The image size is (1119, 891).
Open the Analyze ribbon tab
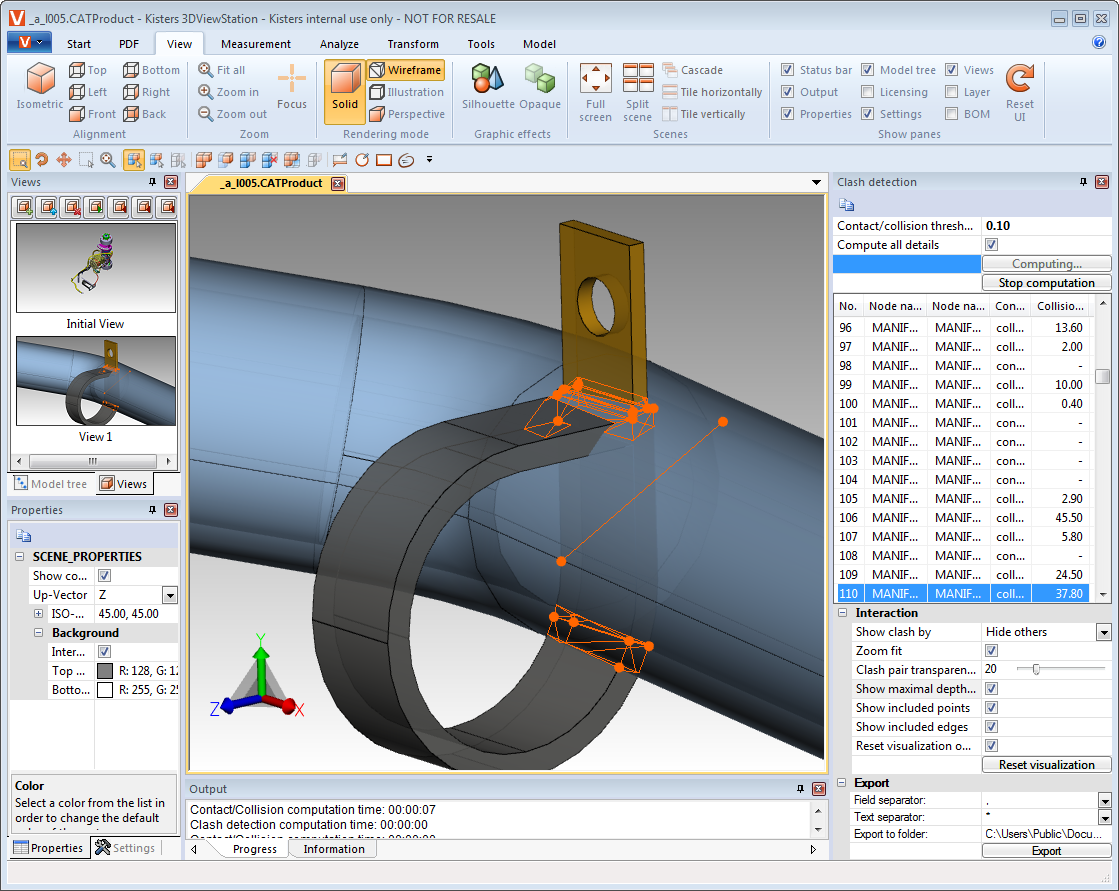[x=339, y=44]
